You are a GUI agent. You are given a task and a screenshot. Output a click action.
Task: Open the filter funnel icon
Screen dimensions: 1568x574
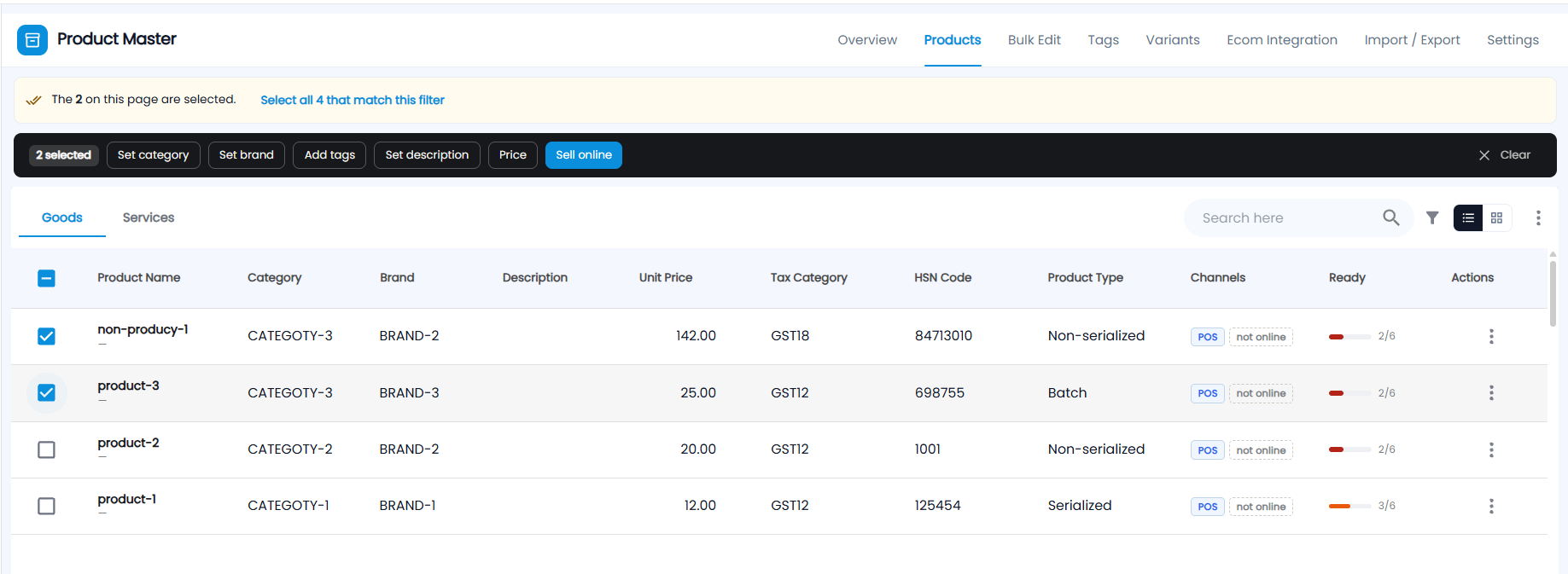1432,217
